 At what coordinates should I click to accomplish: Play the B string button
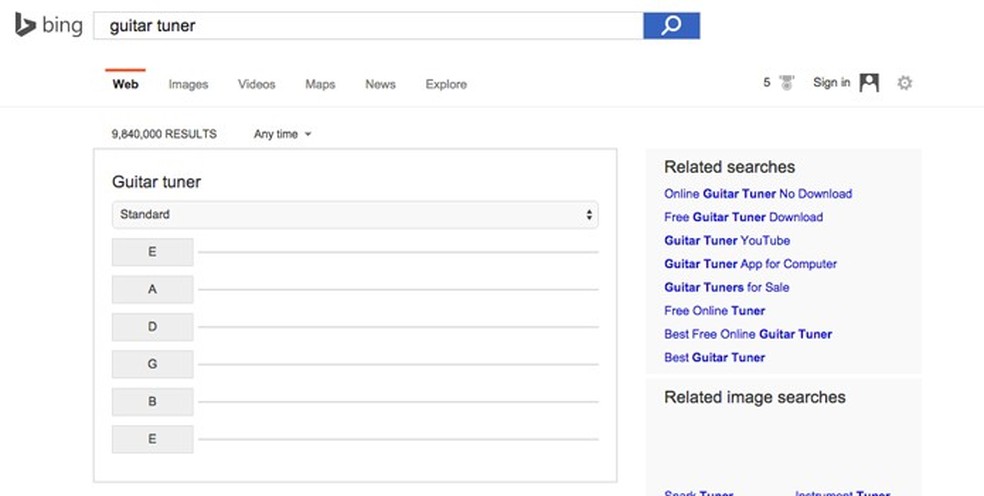point(152,402)
